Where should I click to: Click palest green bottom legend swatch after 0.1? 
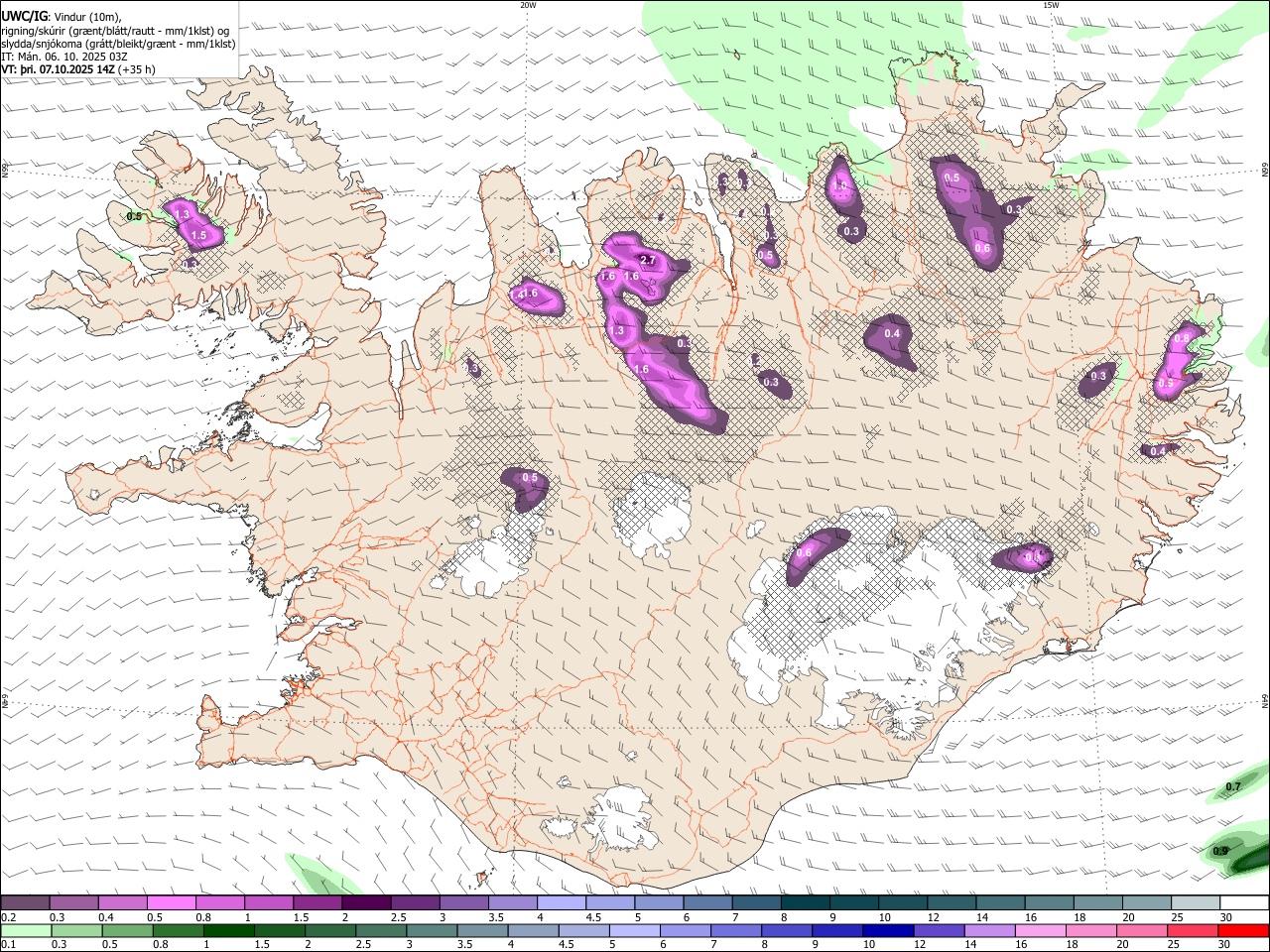point(25,931)
